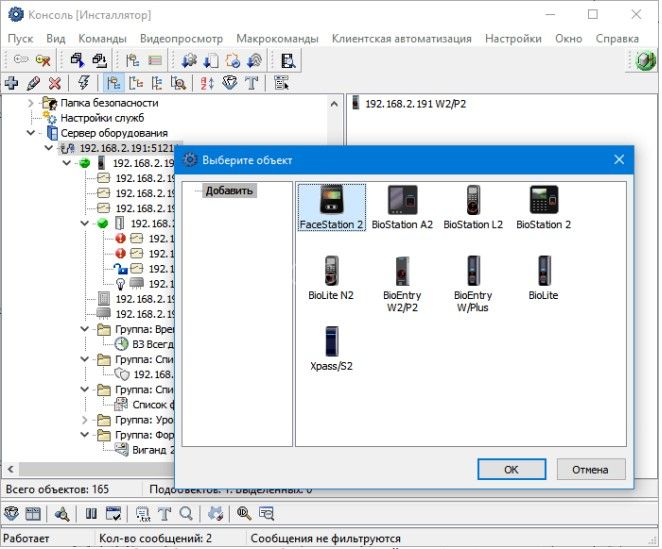Click the magnifier search icon in bottom toolbar

(x=186, y=514)
